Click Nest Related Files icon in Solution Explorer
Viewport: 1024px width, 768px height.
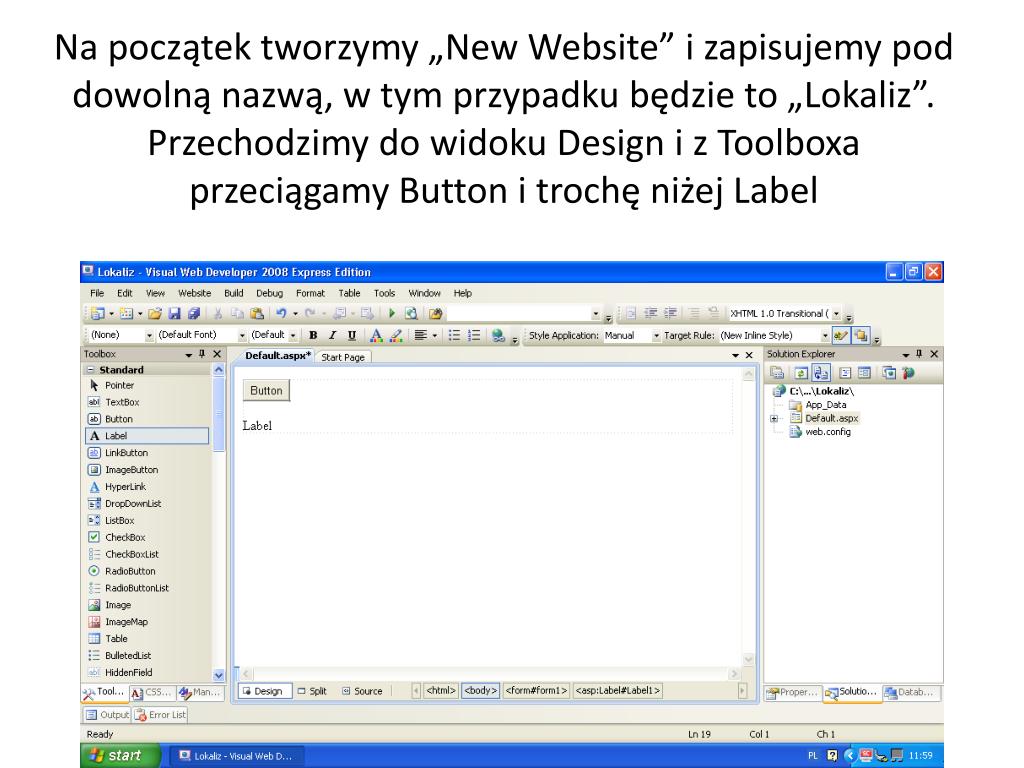pyautogui.click(x=821, y=373)
